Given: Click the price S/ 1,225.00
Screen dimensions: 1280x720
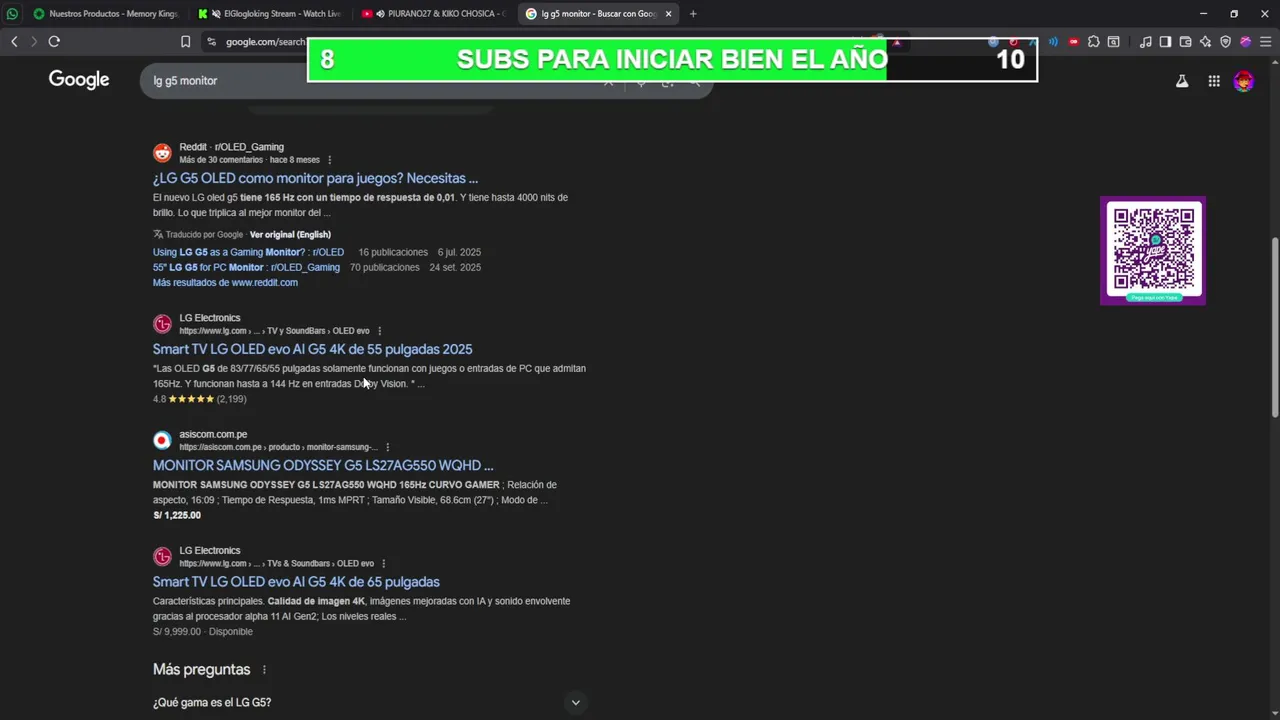Looking at the screenshot, I should [177, 516].
